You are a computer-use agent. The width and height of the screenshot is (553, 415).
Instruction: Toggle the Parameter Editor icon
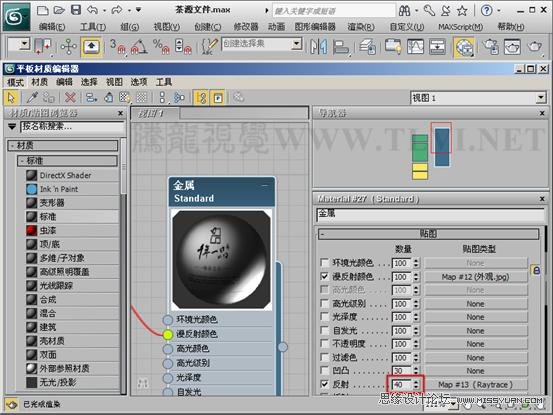tap(218, 98)
